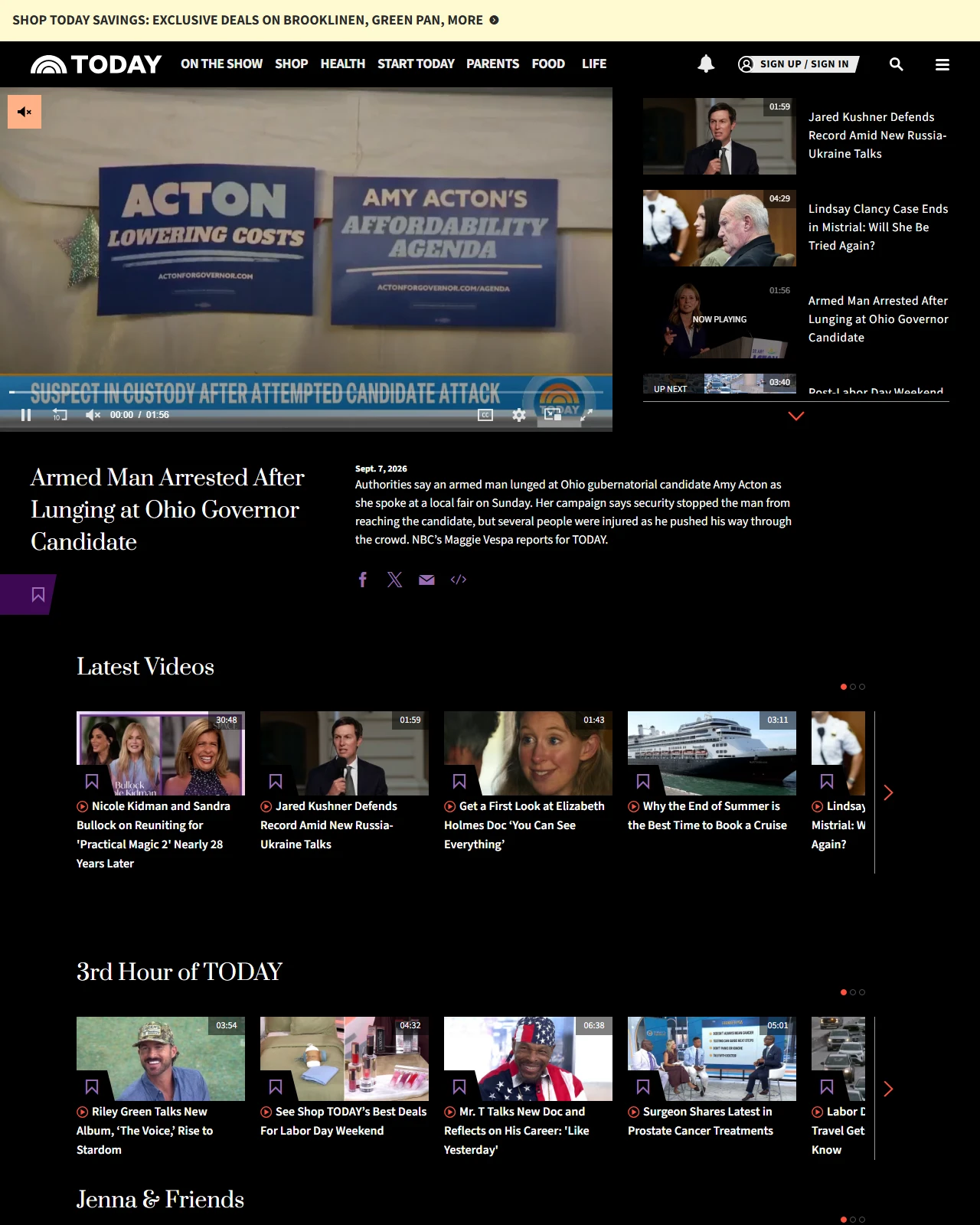This screenshot has width=980, height=1225.
Task: Open Lindsay Clancy Case Ends playlist title
Action: 878,227
